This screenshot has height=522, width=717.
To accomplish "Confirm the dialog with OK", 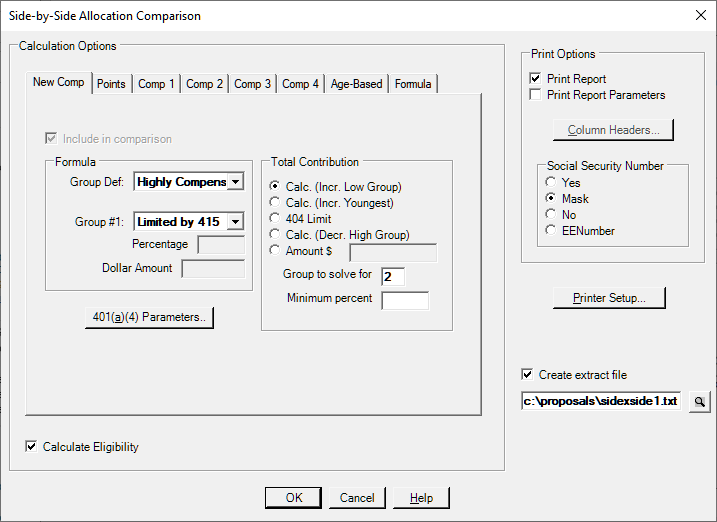I will click(294, 498).
